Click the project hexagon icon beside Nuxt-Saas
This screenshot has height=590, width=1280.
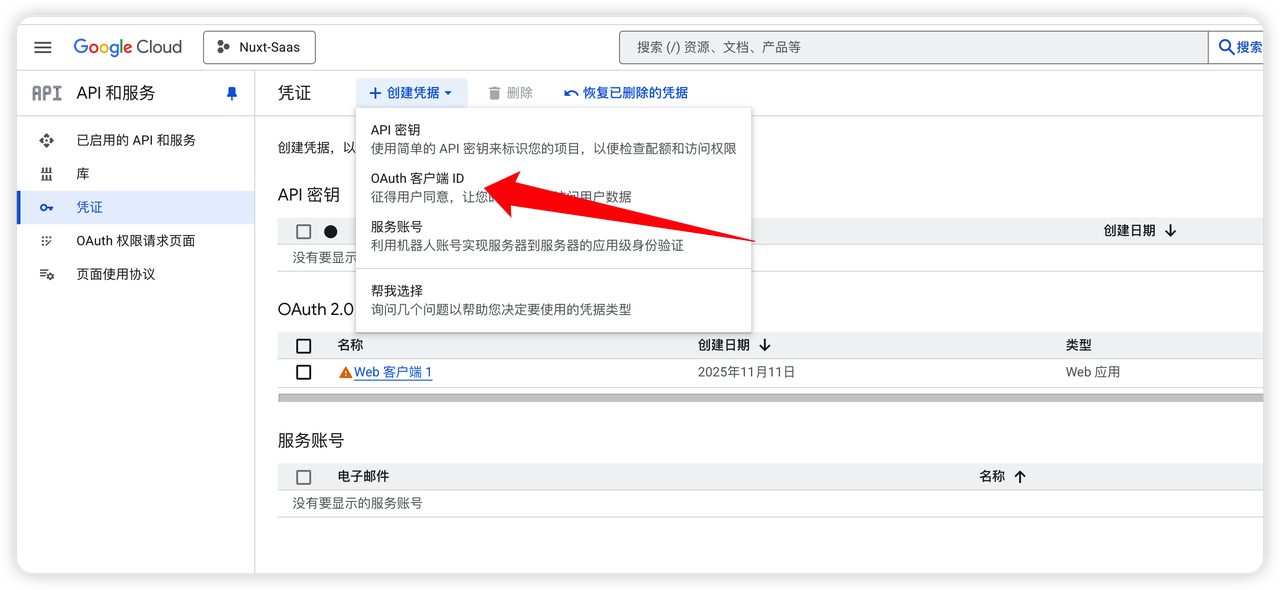pos(224,47)
